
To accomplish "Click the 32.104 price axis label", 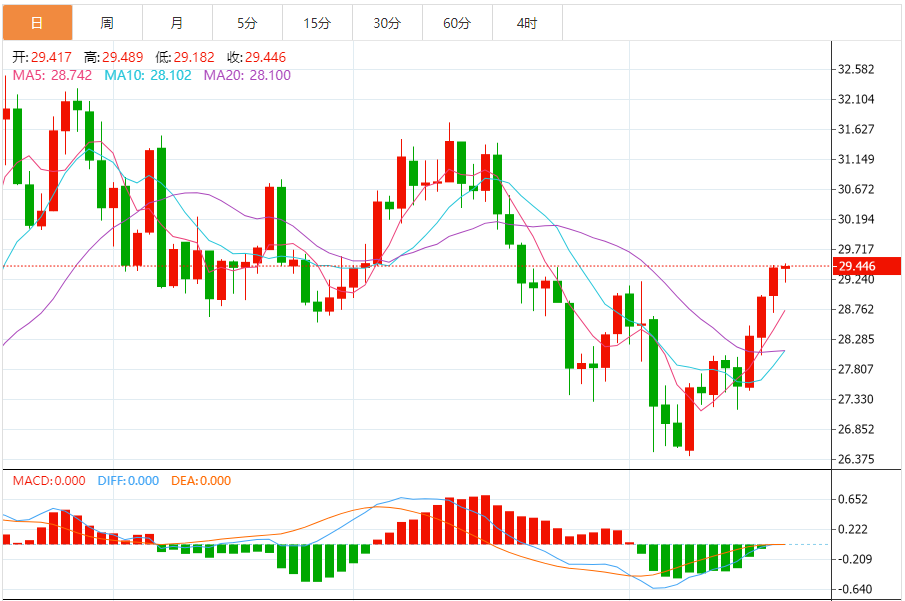I will [x=856, y=99].
